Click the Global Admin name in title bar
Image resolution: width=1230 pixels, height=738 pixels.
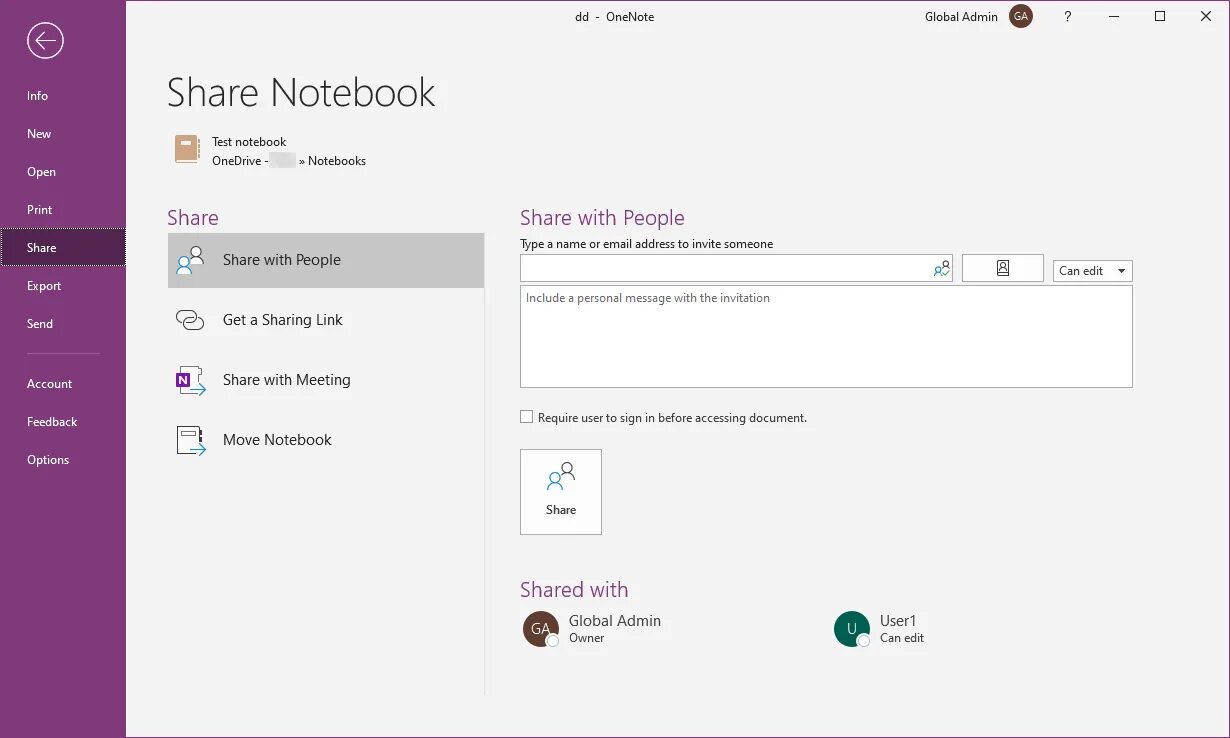[x=961, y=17]
